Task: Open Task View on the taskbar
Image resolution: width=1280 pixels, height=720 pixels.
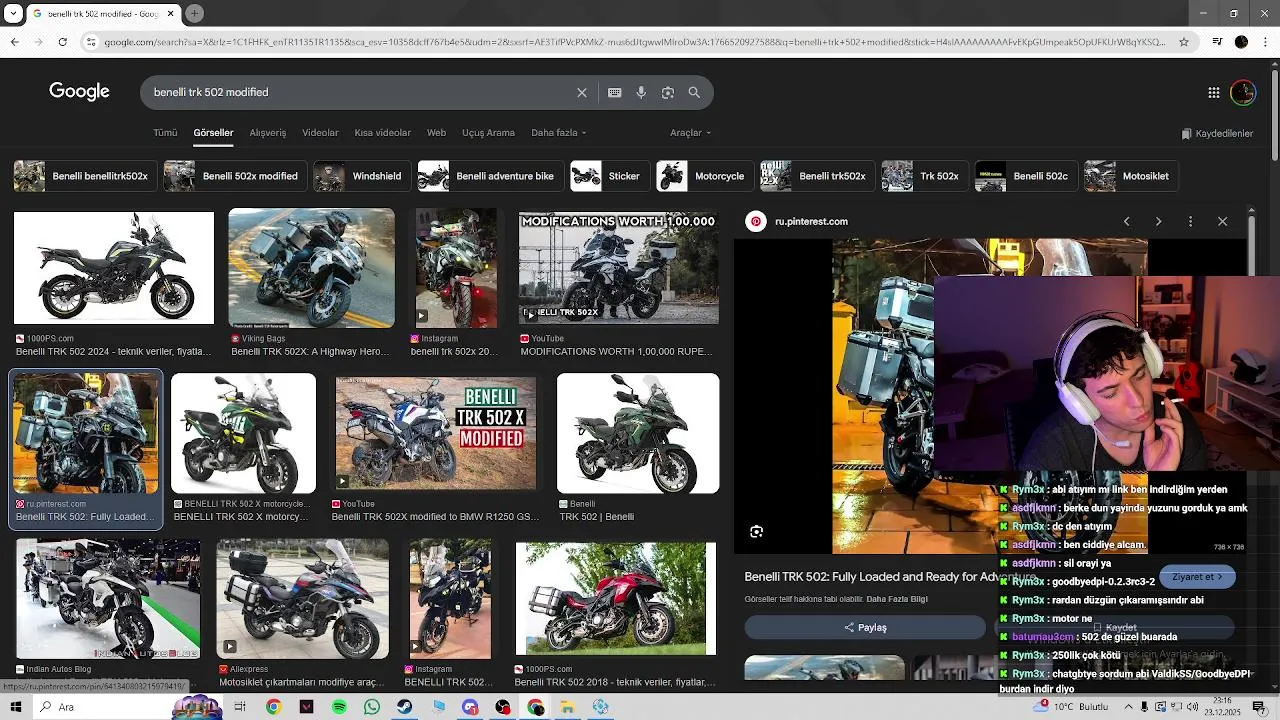Action: click(x=240, y=707)
